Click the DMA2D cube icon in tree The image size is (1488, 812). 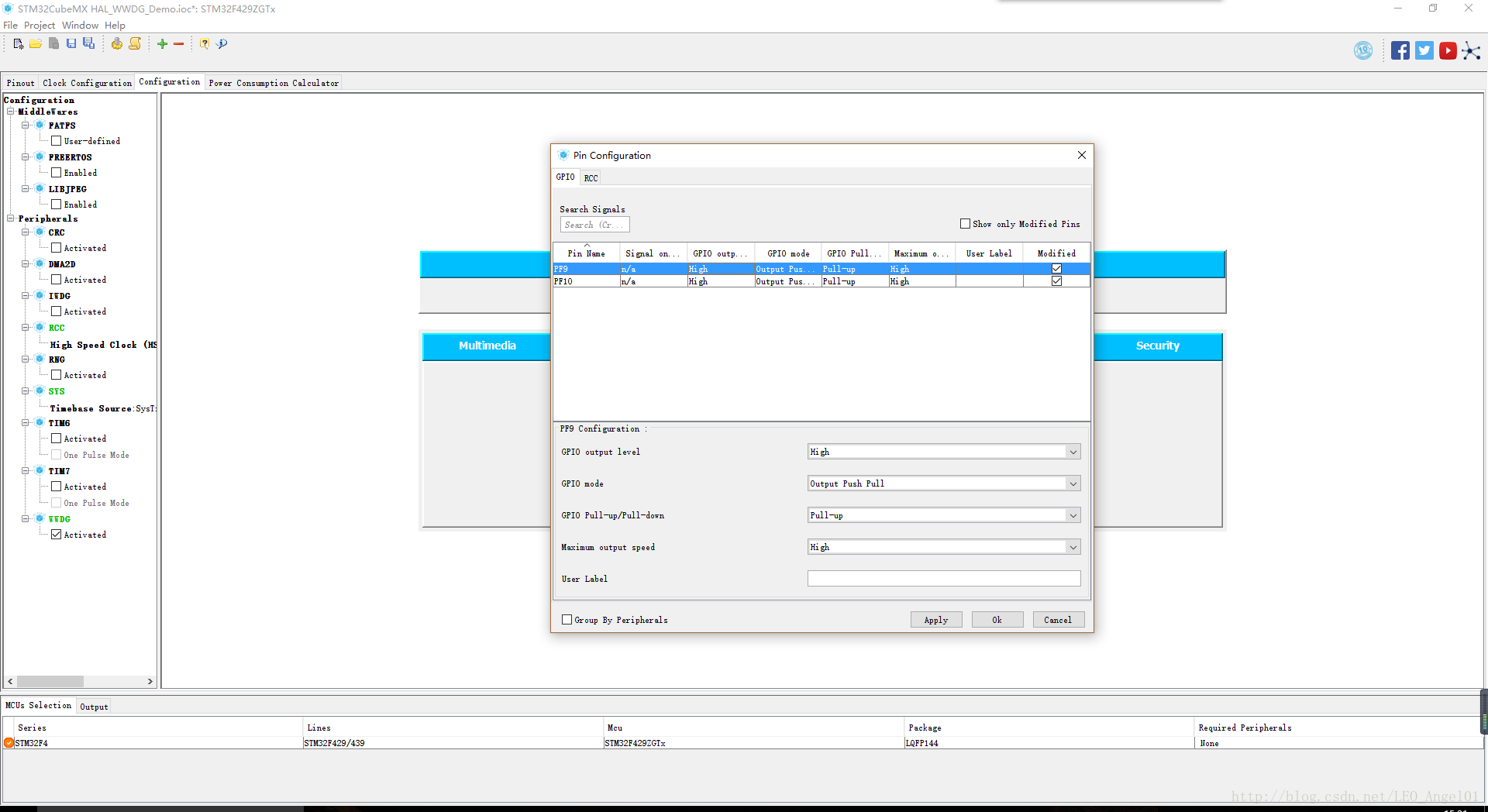[x=40, y=263]
